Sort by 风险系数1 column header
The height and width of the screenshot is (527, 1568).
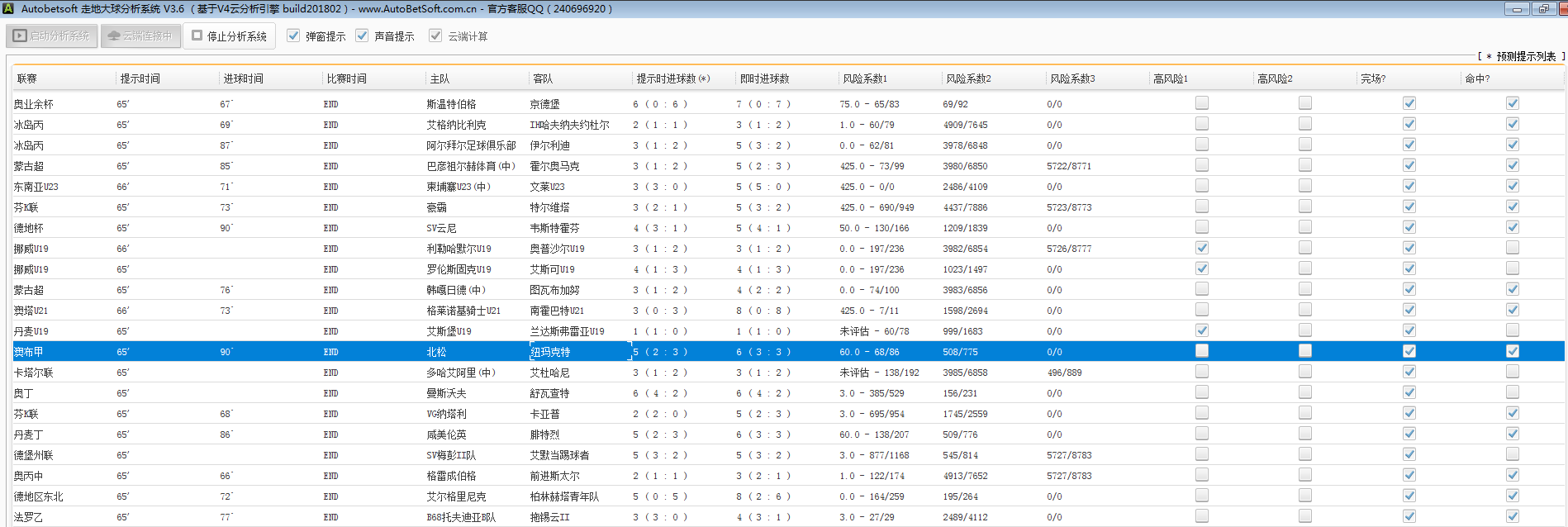(864, 79)
